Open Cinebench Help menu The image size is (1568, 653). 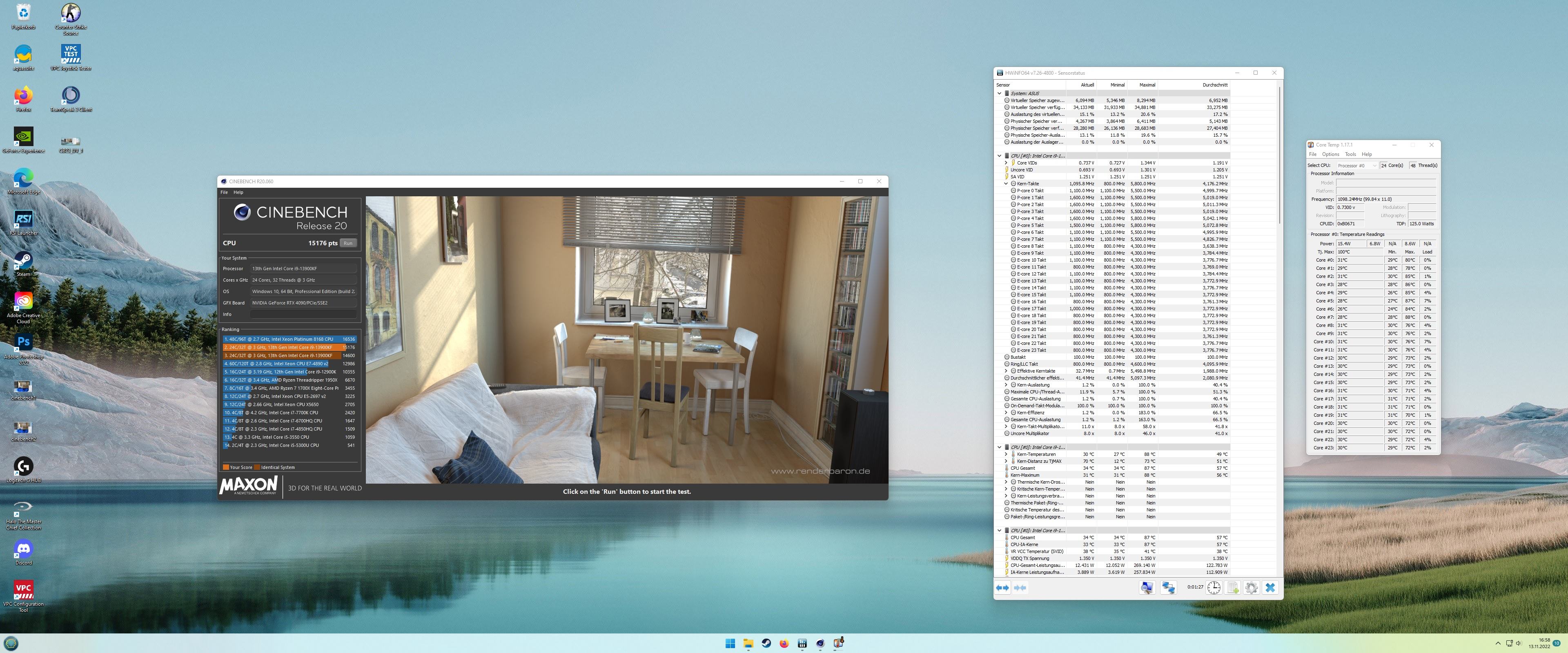[238, 192]
